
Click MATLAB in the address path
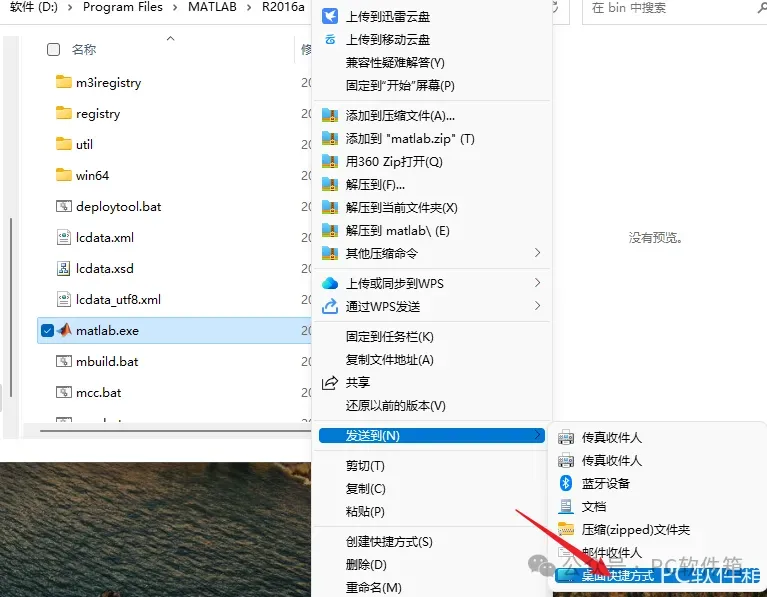point(212,7)
